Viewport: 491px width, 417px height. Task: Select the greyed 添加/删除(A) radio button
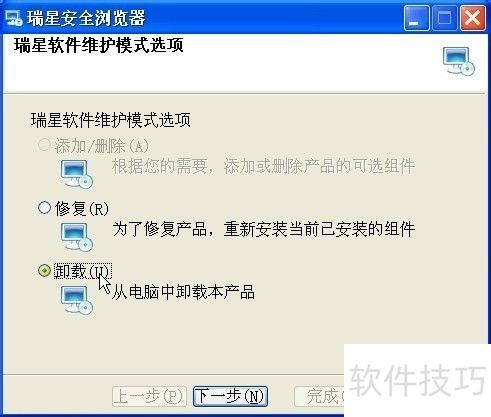[x=44, y=145]
